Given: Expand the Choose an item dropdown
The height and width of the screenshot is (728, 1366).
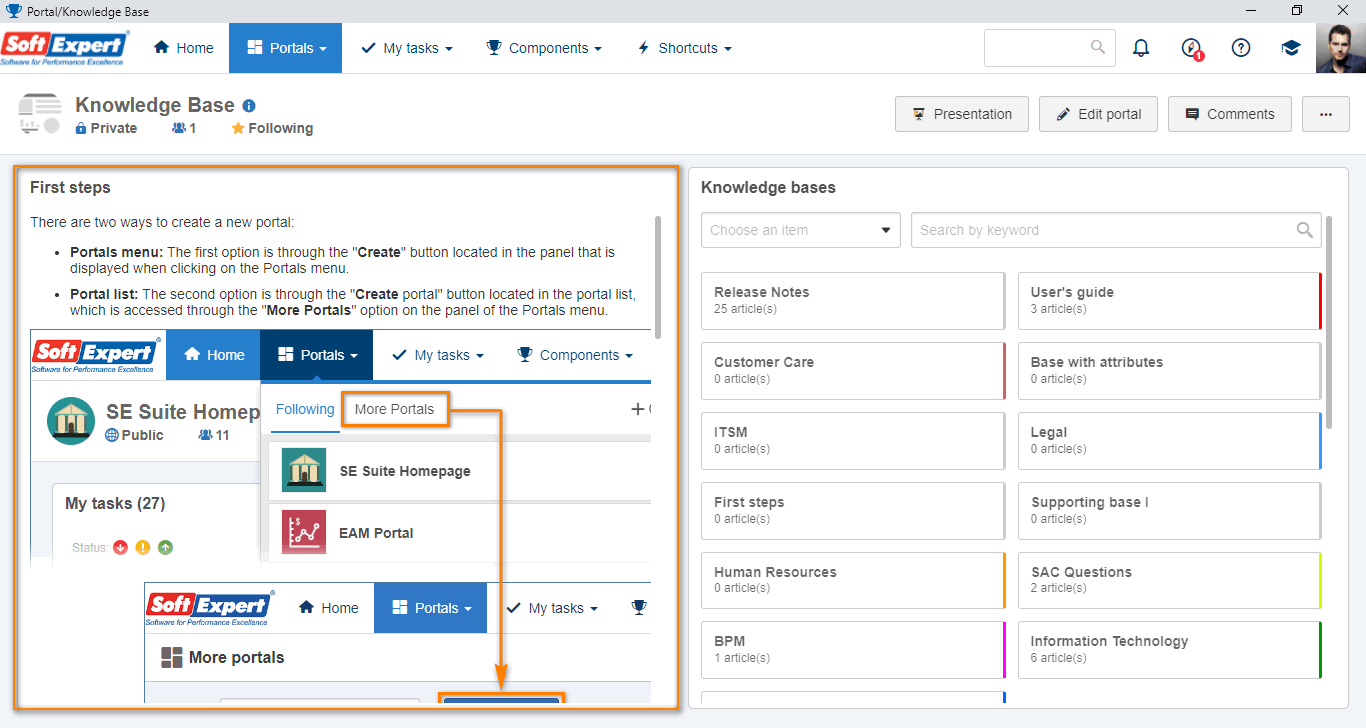Looking at the screenshot, I should click(x=801, y=230).
